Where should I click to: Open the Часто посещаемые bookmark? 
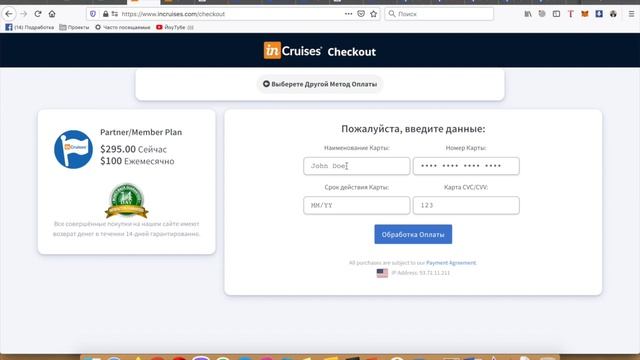(x=122, y=27)
